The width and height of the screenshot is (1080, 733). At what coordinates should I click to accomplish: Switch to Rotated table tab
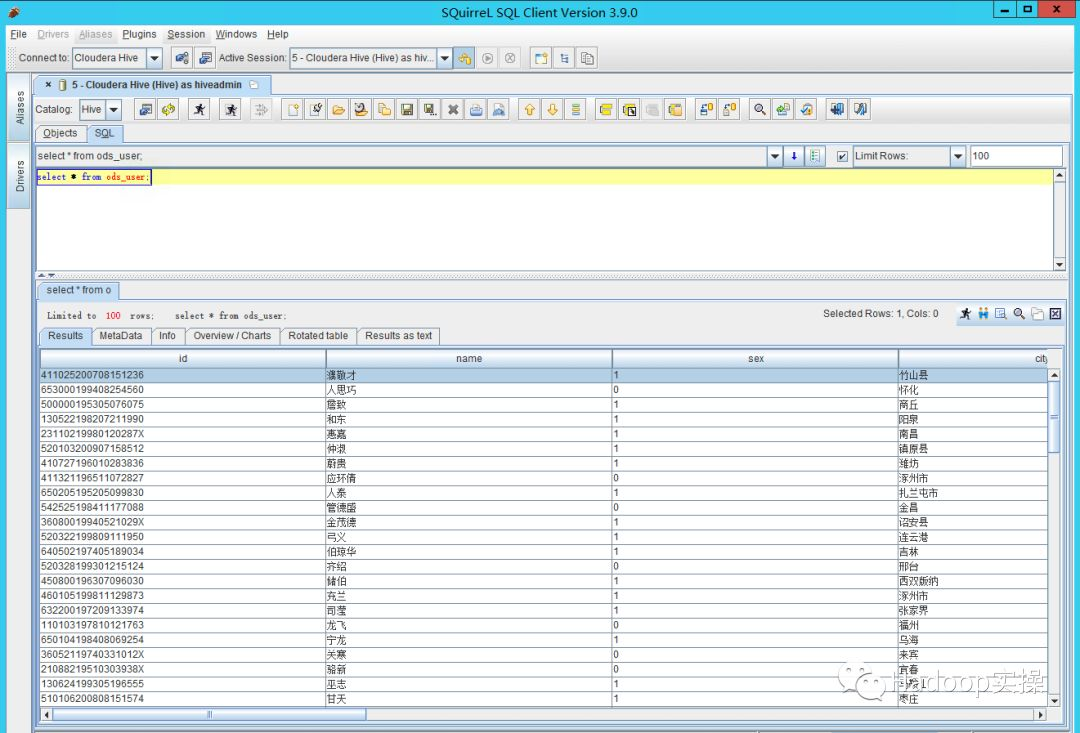[x=318, y=336]
